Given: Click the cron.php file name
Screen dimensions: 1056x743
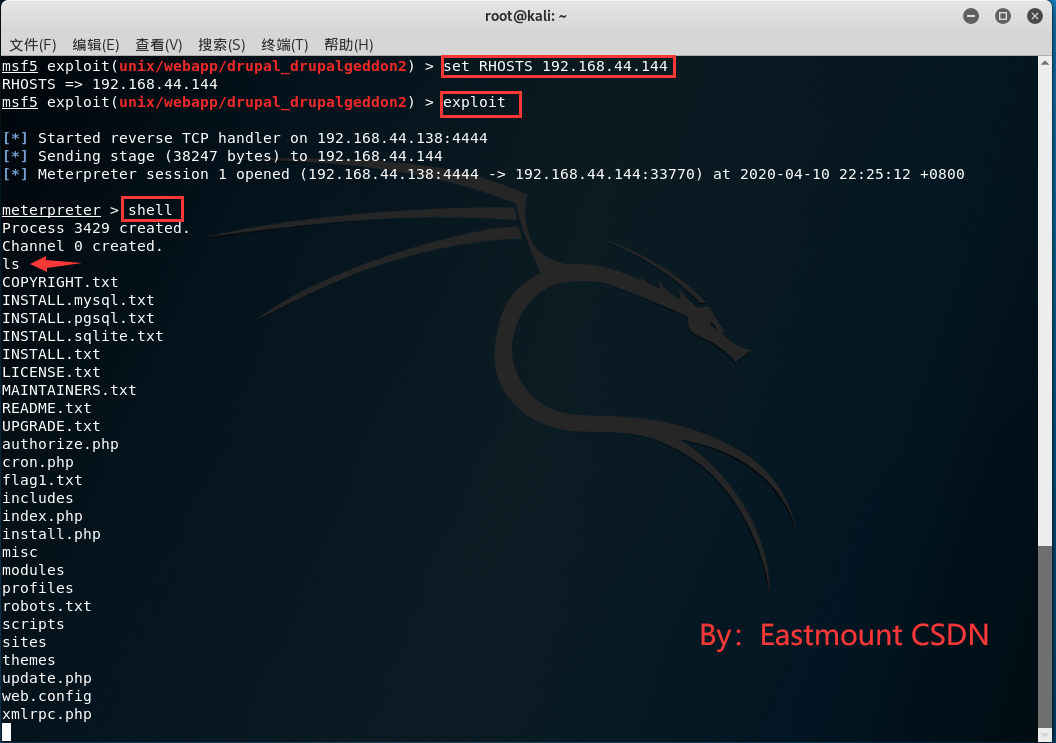Looking at the screenshot, I should [x=38, y=462].
